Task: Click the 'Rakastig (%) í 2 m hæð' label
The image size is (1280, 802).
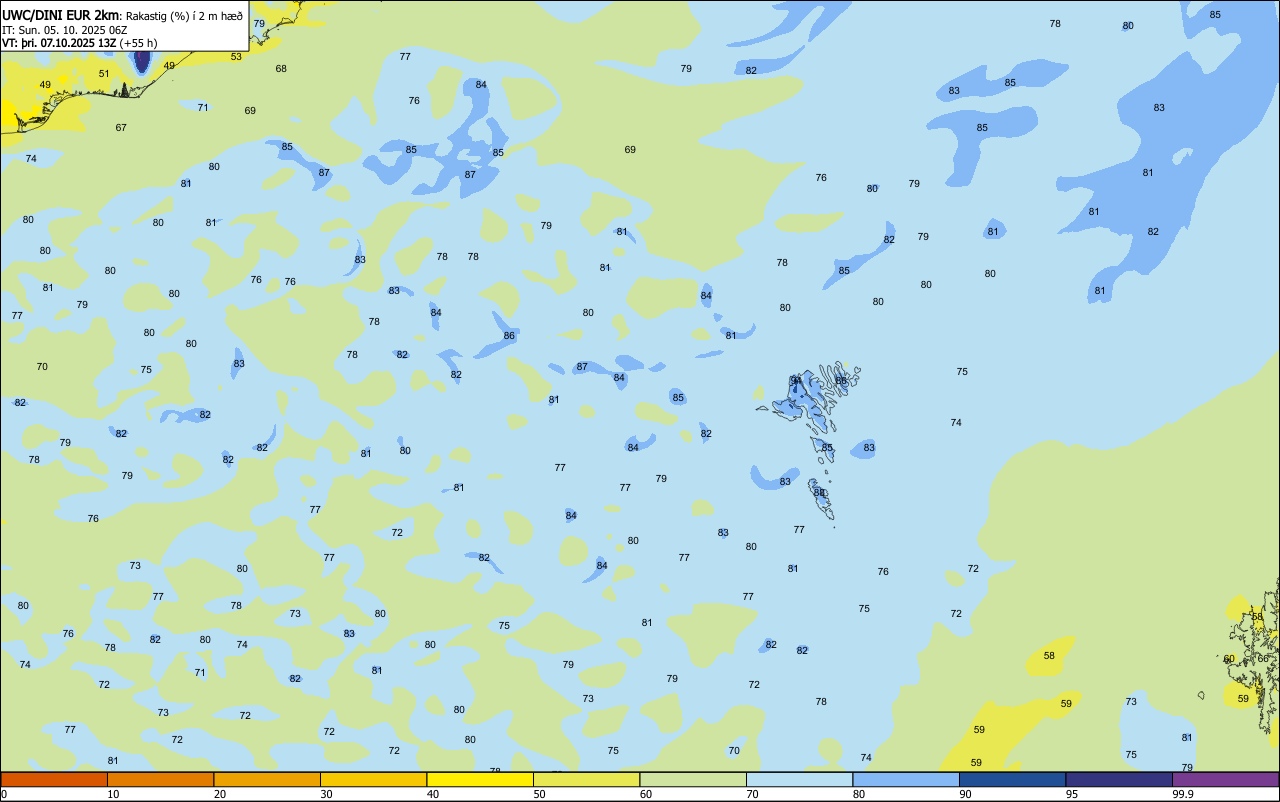Action: (184, 15)
